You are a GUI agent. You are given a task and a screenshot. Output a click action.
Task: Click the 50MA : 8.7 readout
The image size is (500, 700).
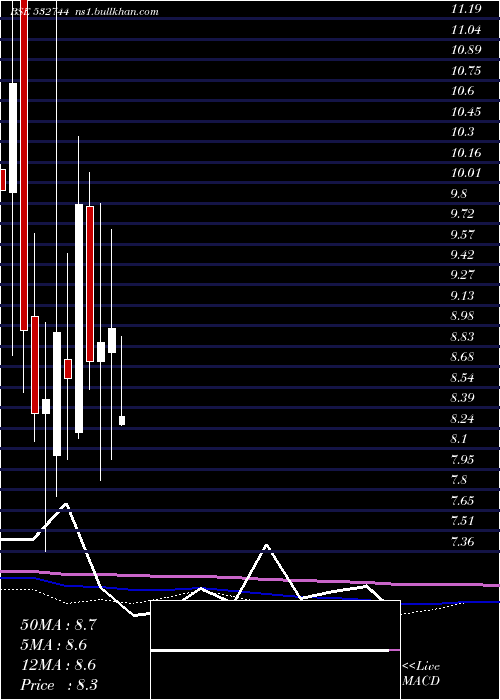[x=57, y=625]
